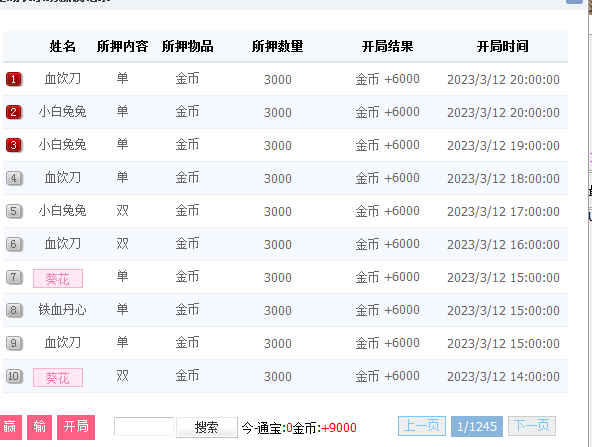Viewport: 592px width, 447px height.
Task: Click the time 2023/3/12 14:00:00
Action: (503, 376)
